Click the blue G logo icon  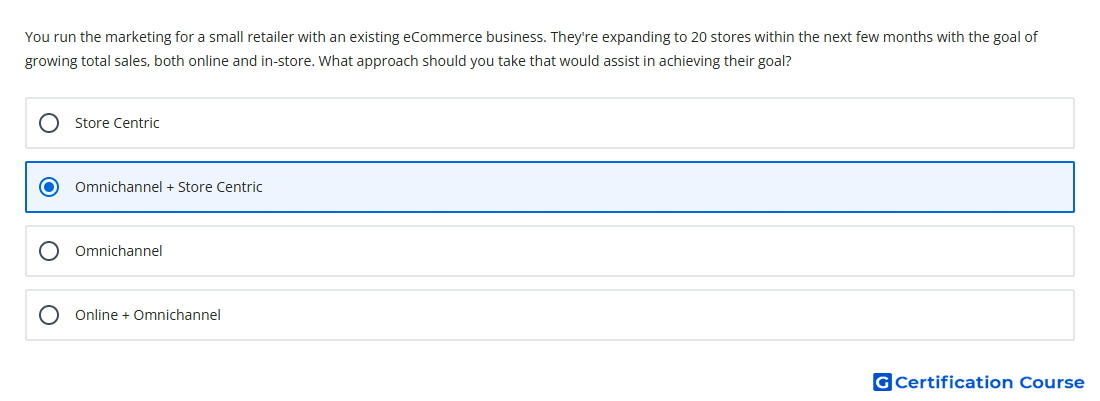pos(882,382)
